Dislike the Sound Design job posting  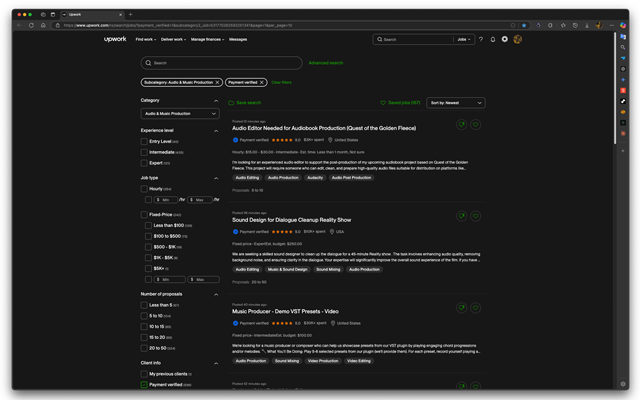[462, 216]
